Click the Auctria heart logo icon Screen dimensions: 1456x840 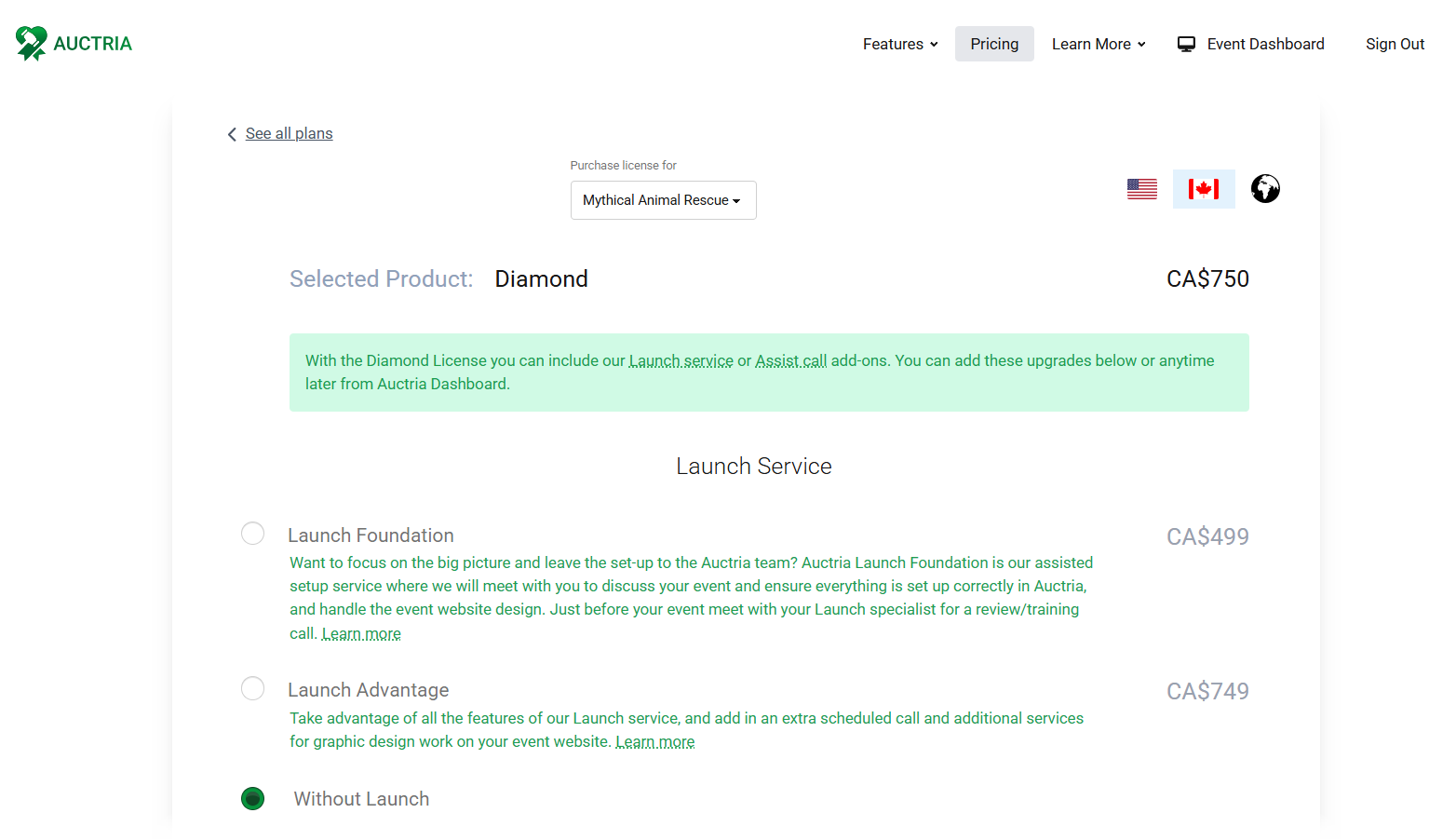coord(31,43)
